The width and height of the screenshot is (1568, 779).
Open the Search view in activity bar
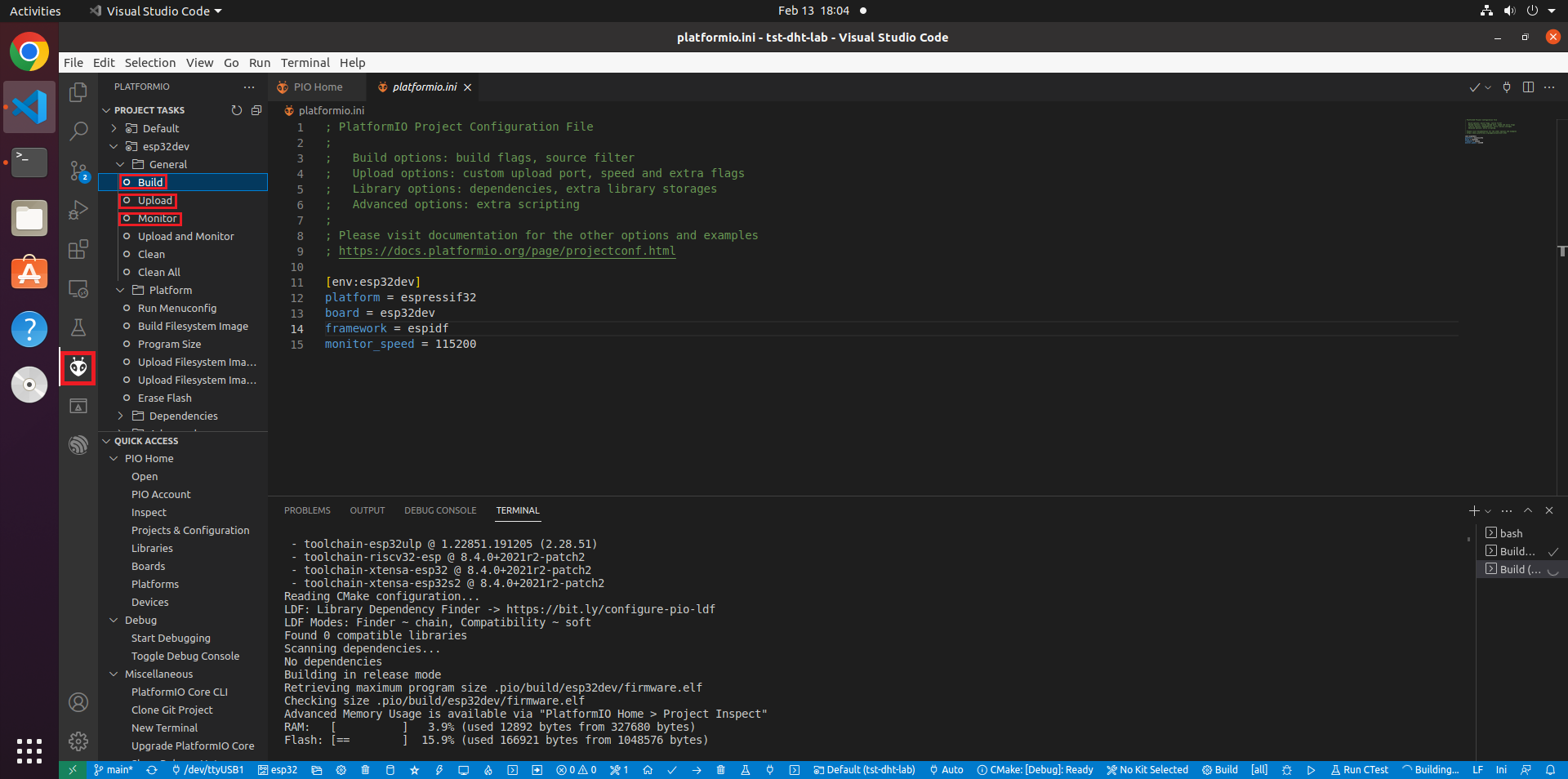tap(78, 131)
